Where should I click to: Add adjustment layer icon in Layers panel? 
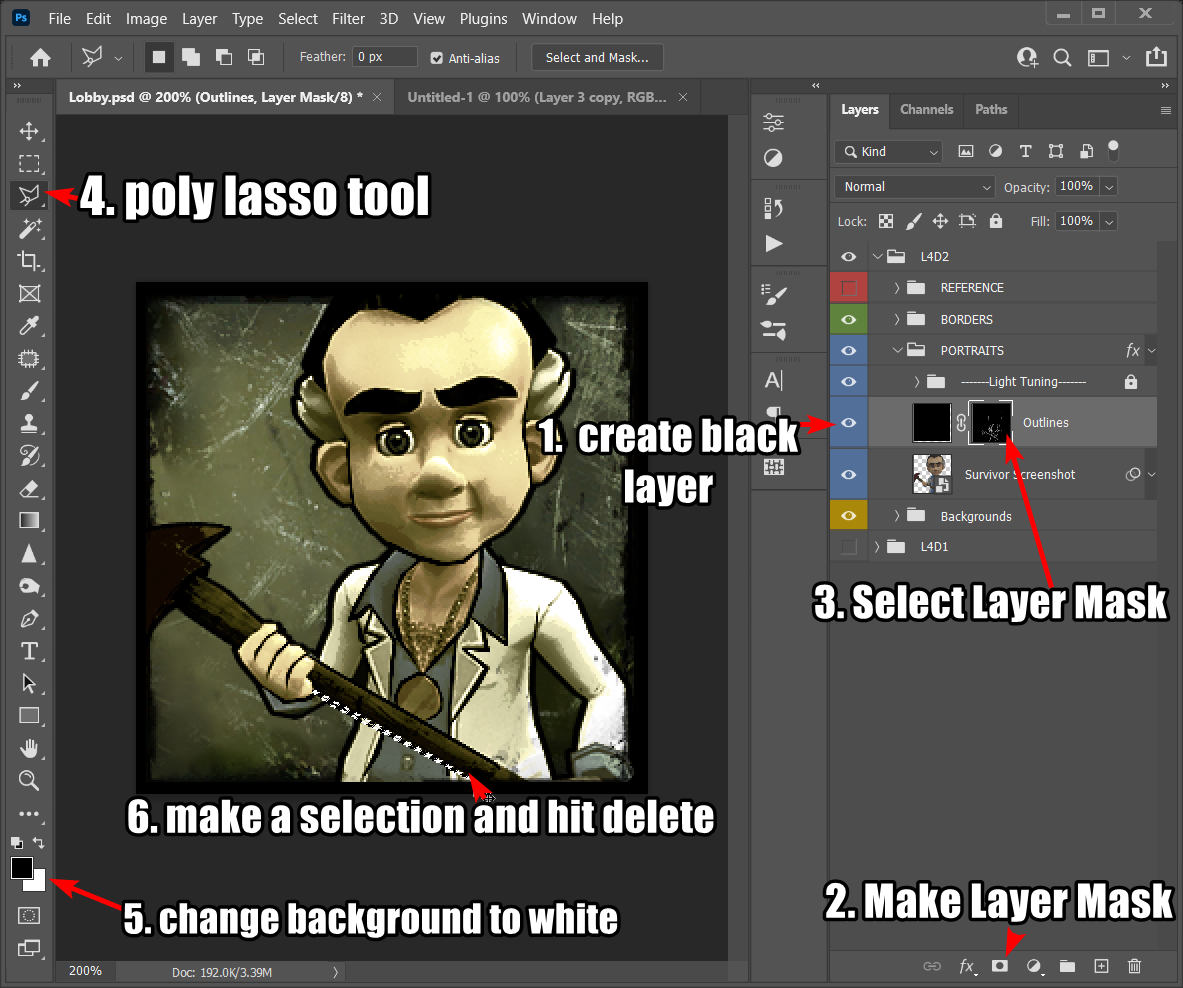pos(1034,966)
